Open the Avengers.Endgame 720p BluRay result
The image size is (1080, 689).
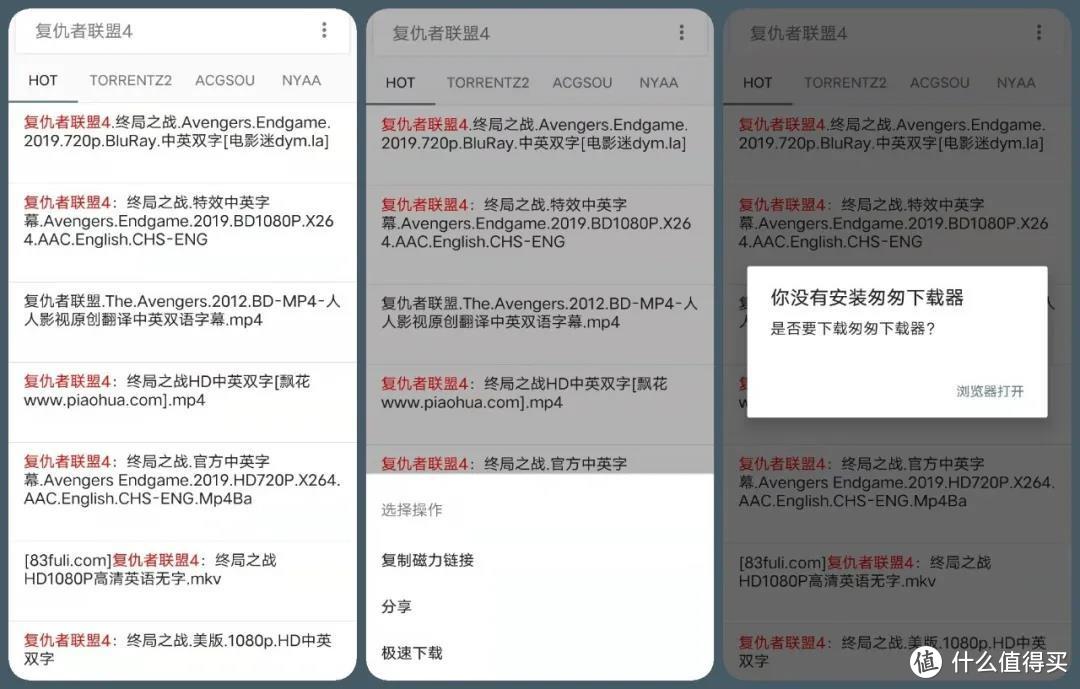pyautogui.click(x=180, y=132)
